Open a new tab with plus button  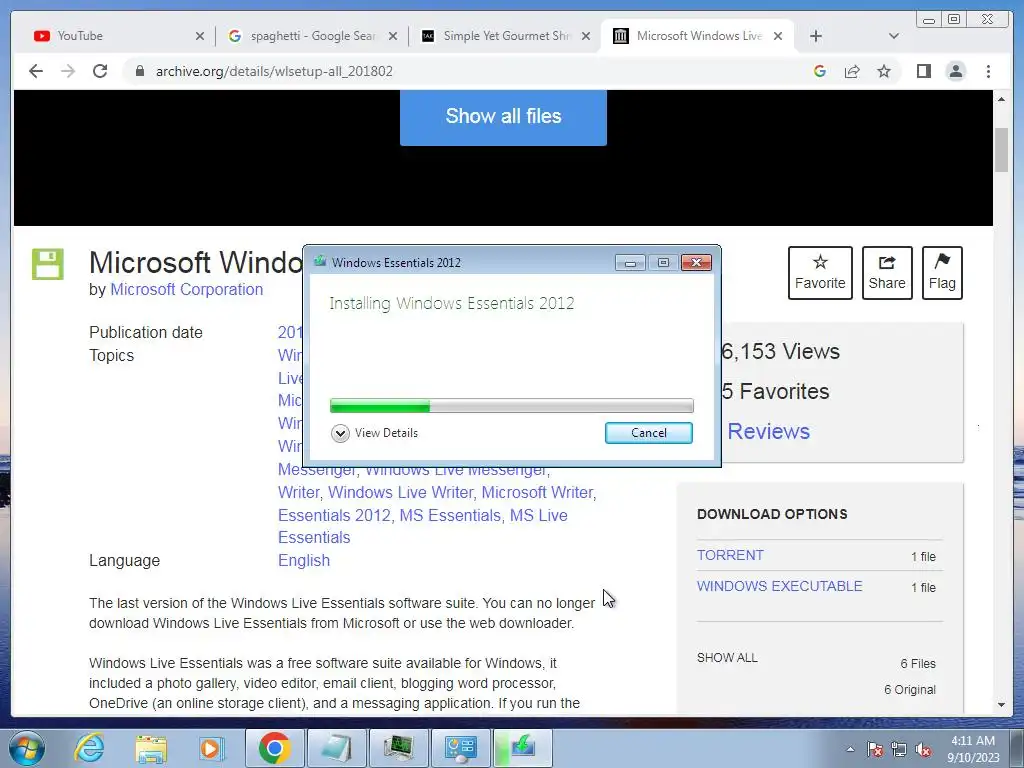pos(816,36)
